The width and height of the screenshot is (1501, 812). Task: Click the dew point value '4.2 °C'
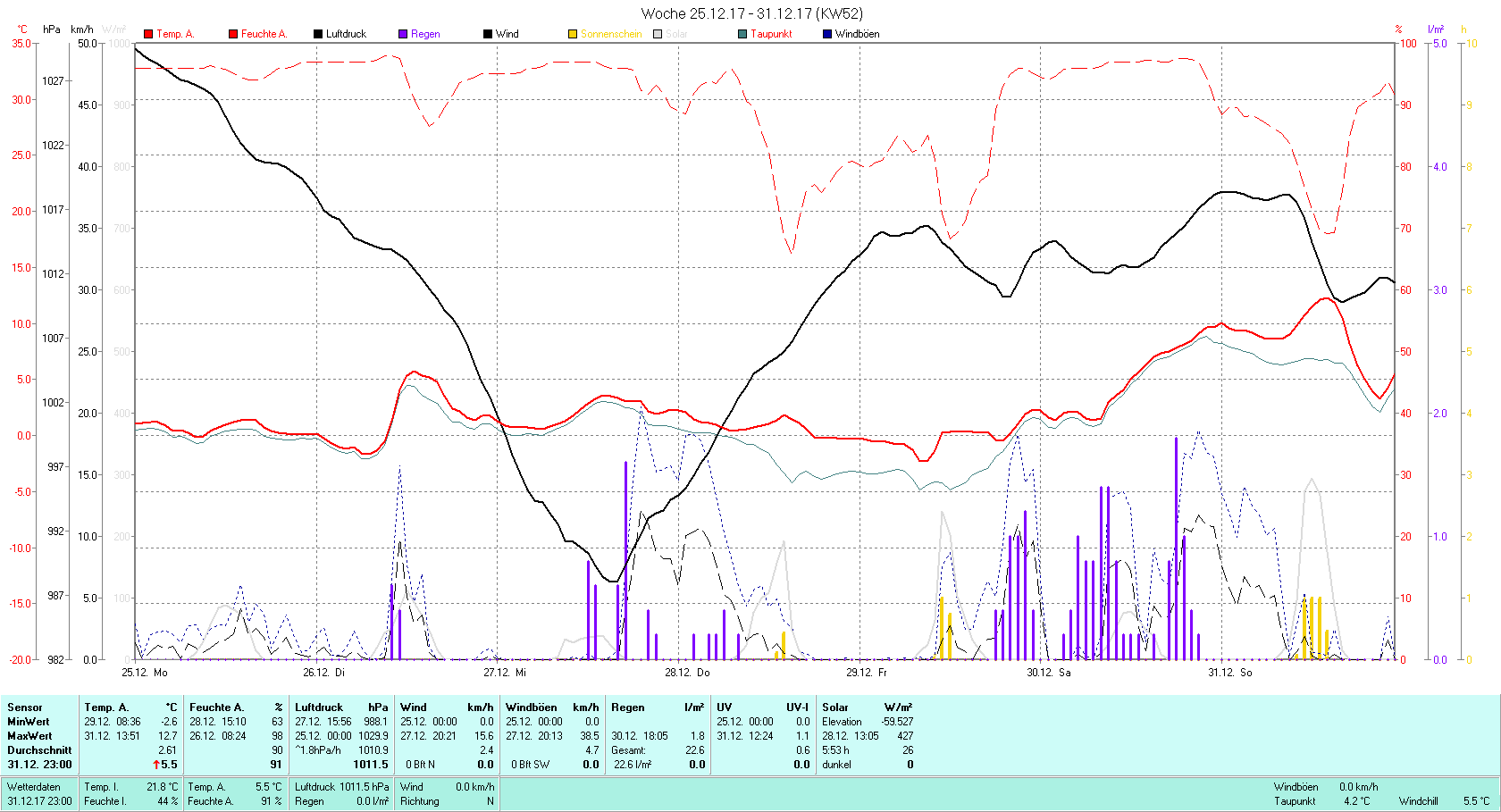pyautogui.click(x=1357, y=801)
